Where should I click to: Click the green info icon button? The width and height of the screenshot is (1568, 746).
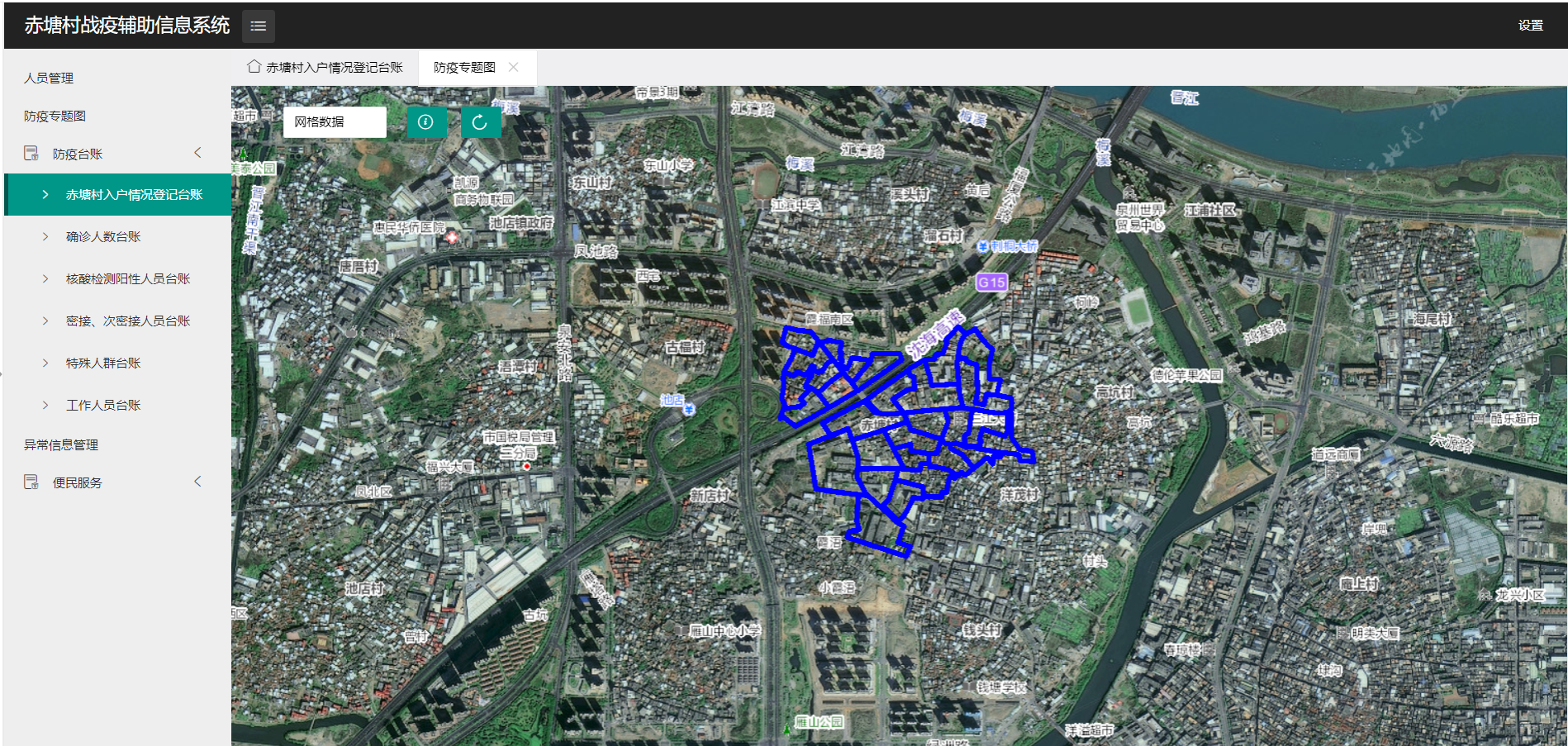pos(426,122)
